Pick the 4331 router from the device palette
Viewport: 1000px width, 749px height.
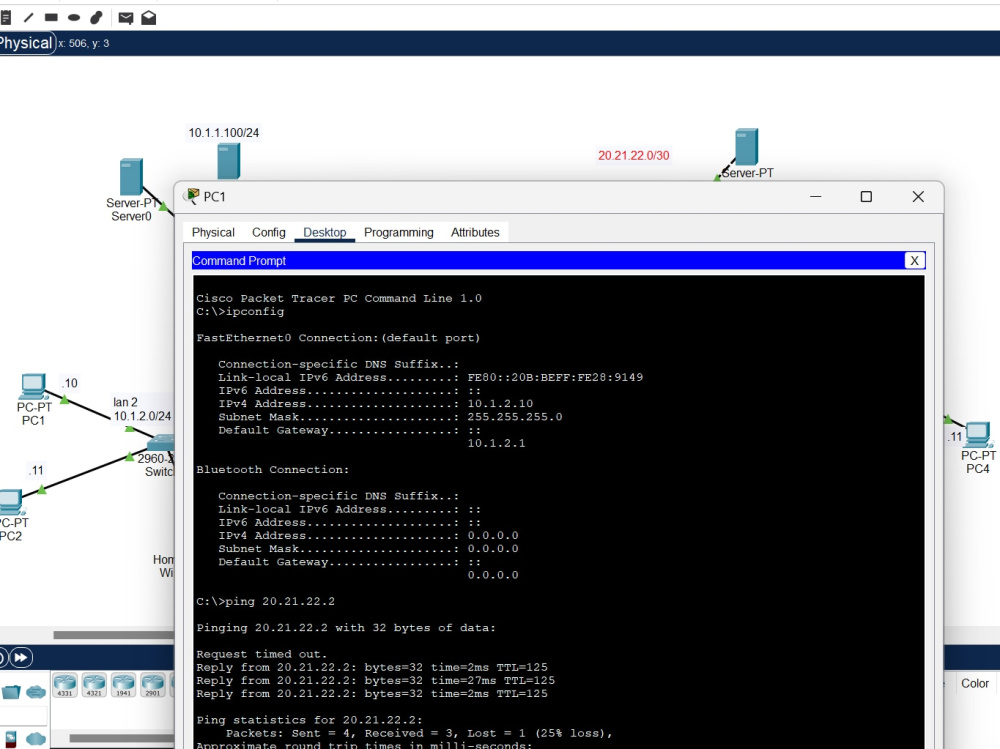pos(64,685)
